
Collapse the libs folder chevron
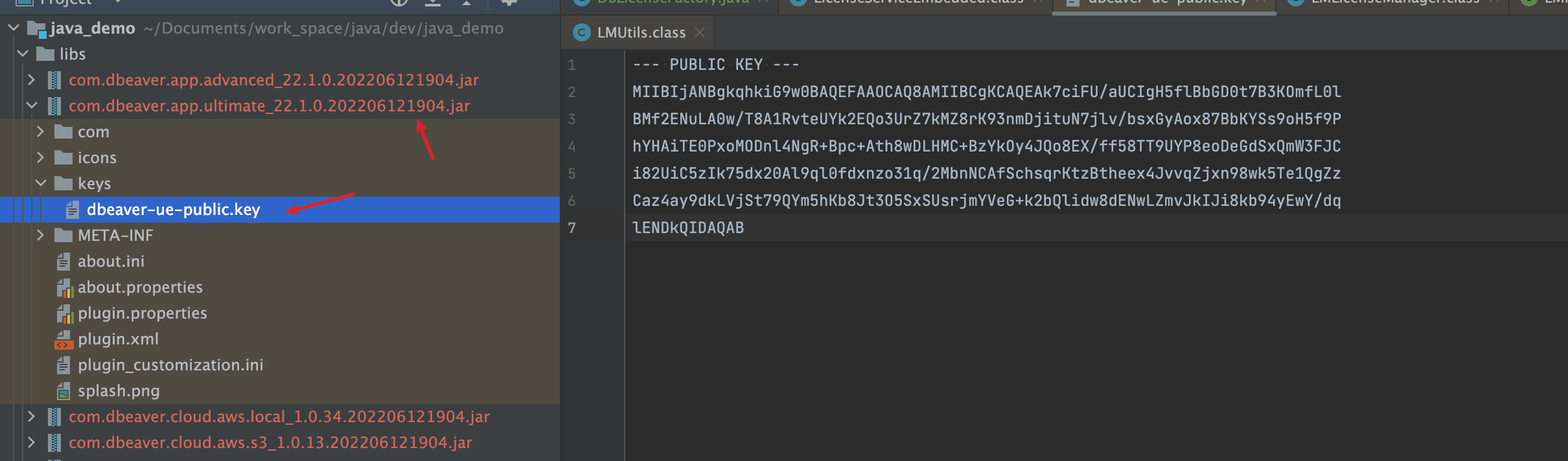(23, 54)
